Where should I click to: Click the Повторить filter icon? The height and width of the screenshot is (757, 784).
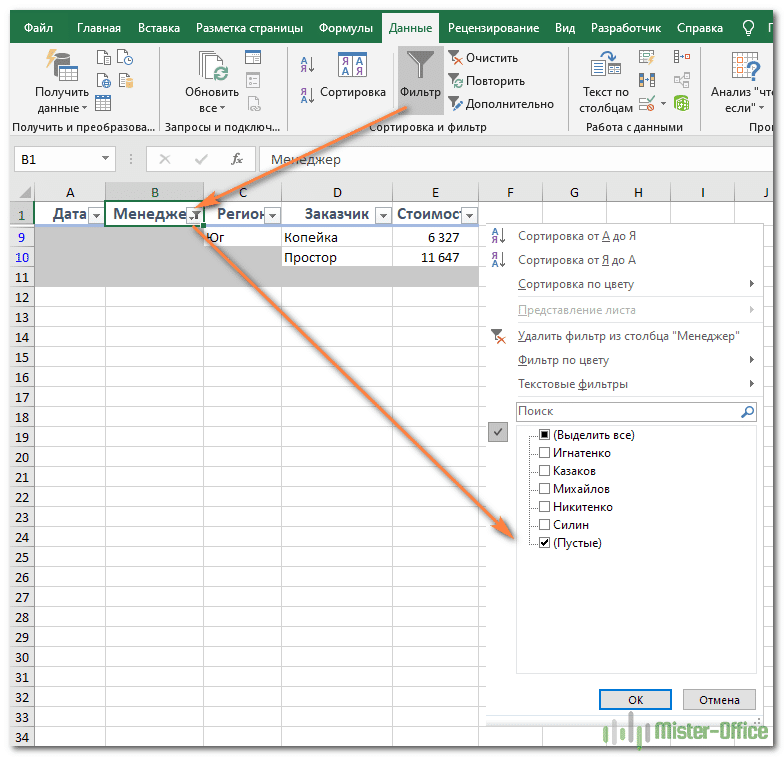click(455, 81)
